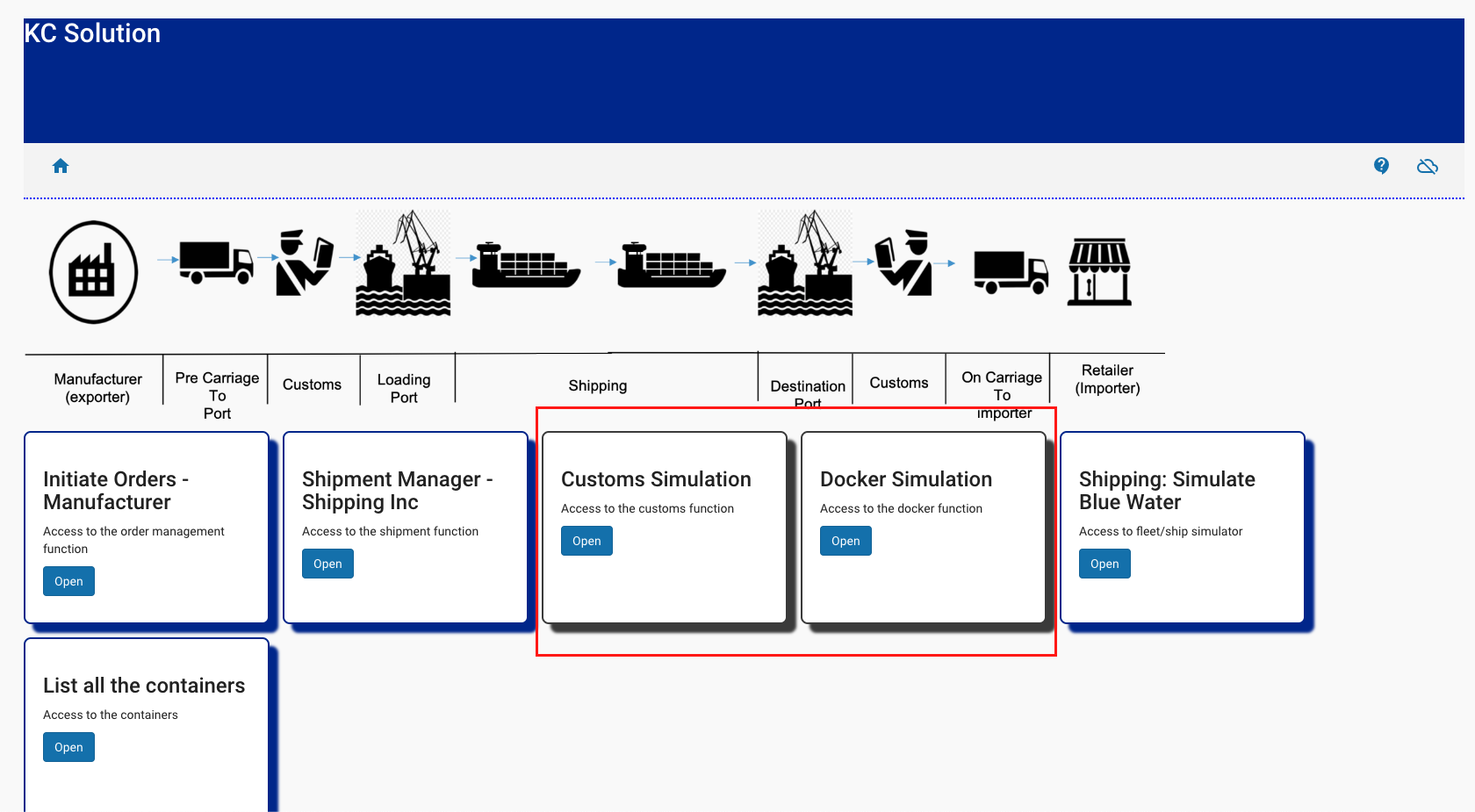Screen dimensions: 1475x812
Task: Click the first Customs officer icon
Action: coord(303,261)
